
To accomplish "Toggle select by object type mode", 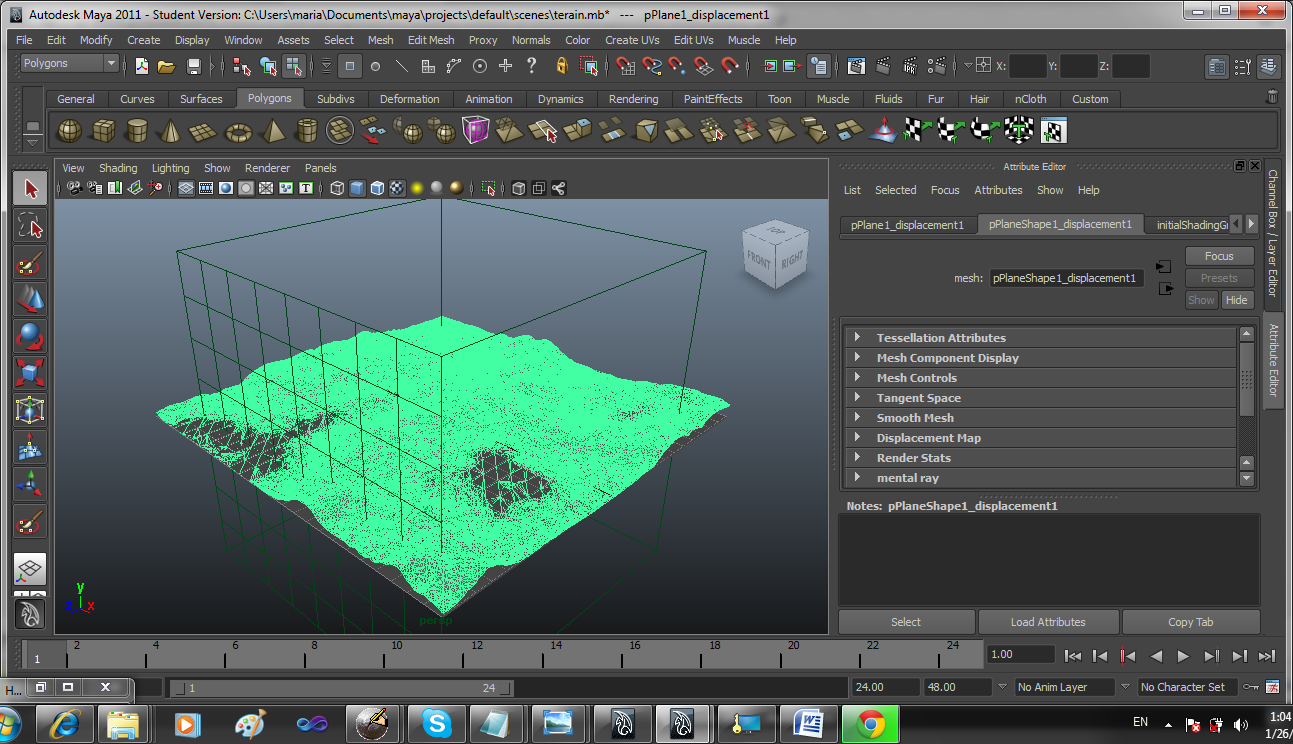I will click(x=267, y=66).
